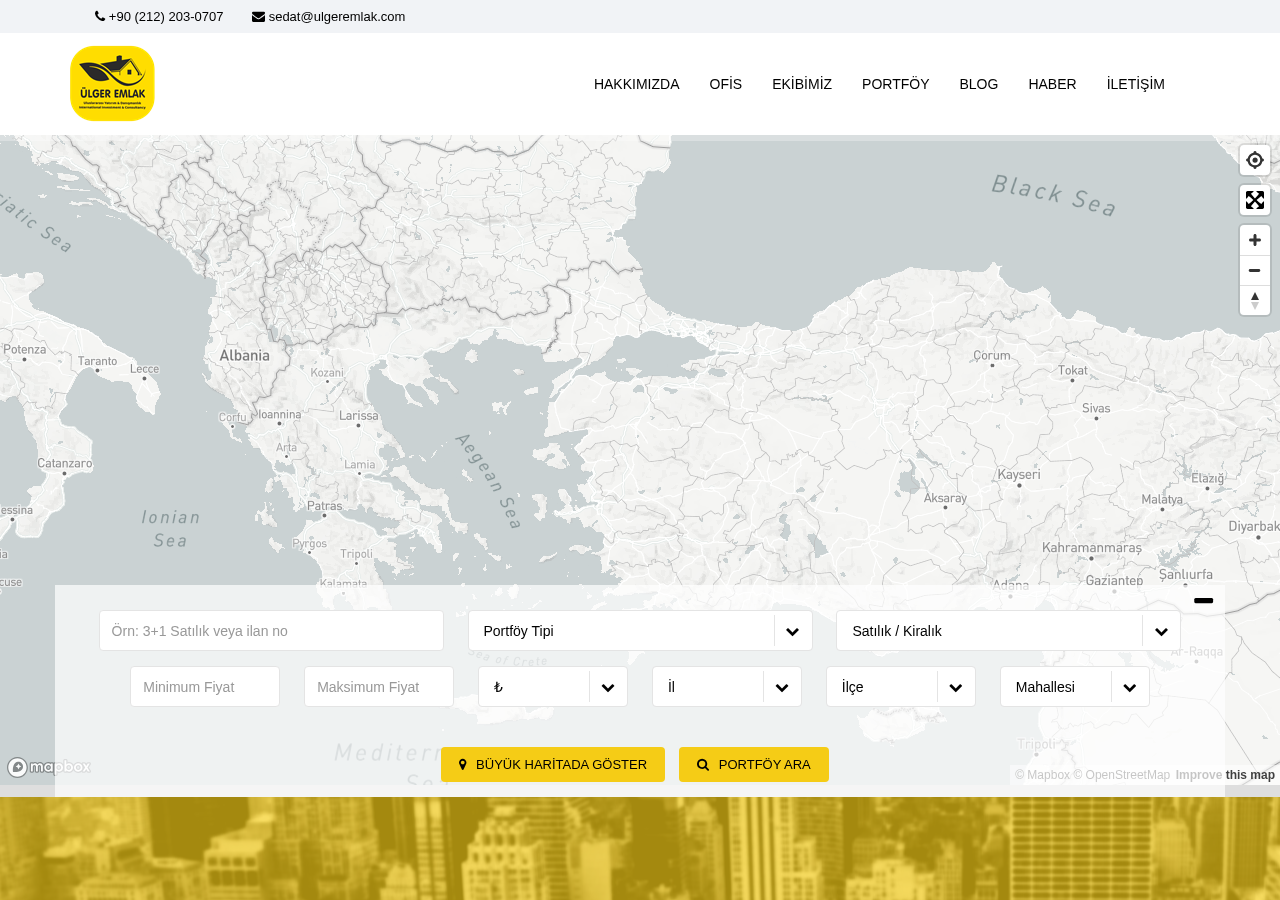Click the © Mapbox attribution link

1042,775
